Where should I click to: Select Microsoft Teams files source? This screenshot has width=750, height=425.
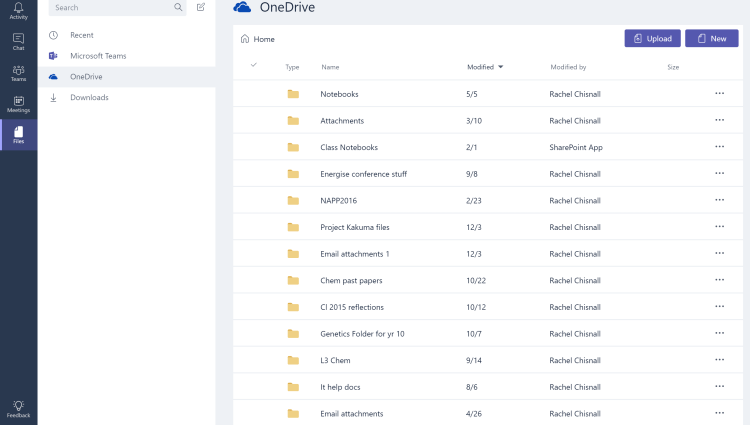point(98,56)
